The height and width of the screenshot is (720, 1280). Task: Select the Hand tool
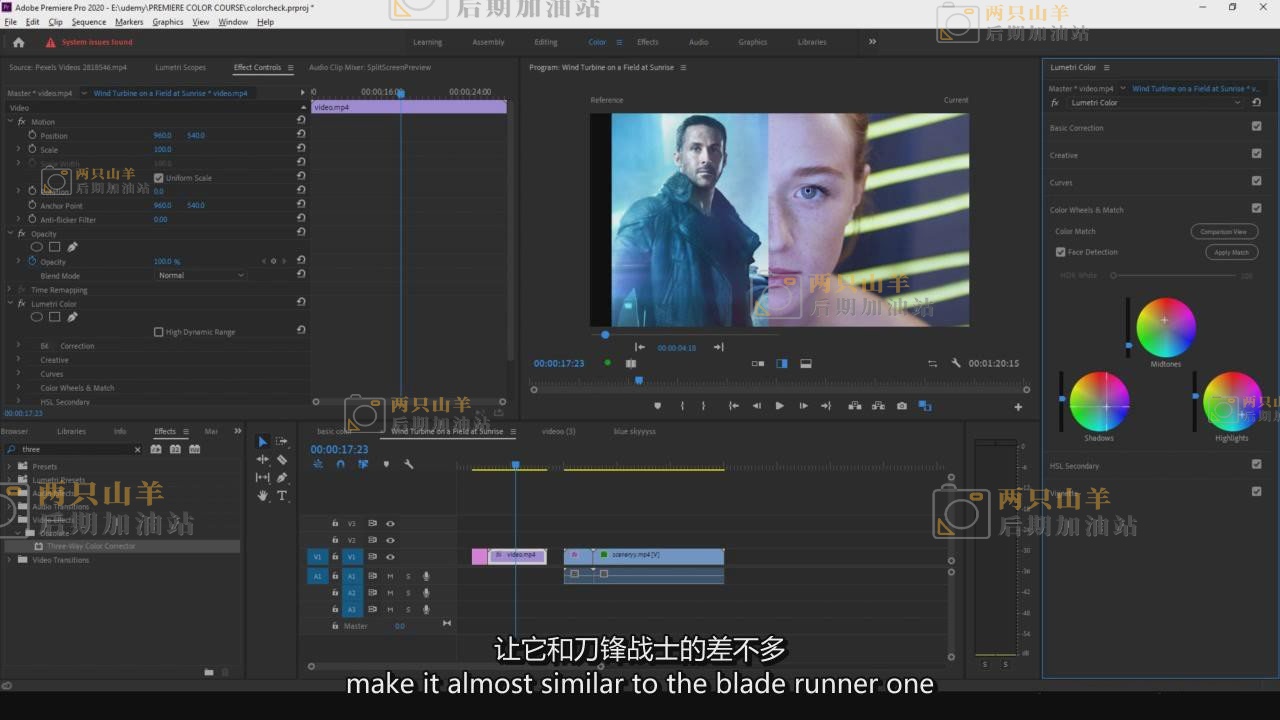263,495
